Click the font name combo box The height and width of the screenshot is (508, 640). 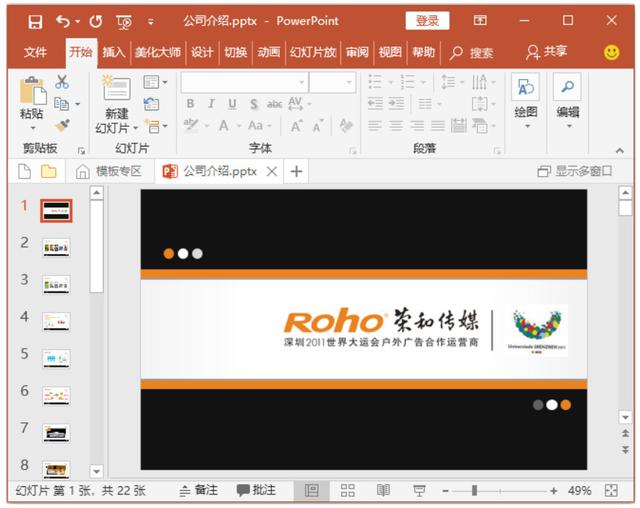[244, 82]
